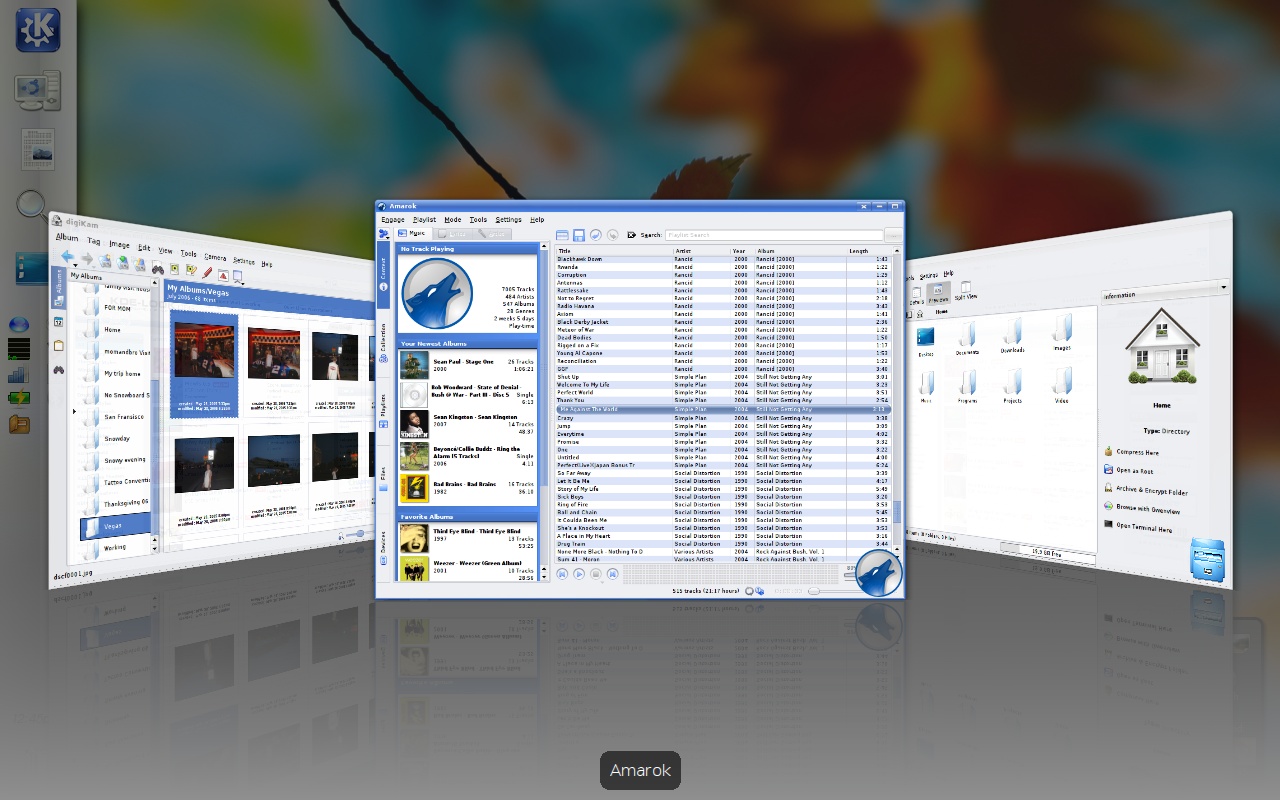Click the red pencil edit icon in digiKam
The image size is (1280, 800).
[207, 272]
